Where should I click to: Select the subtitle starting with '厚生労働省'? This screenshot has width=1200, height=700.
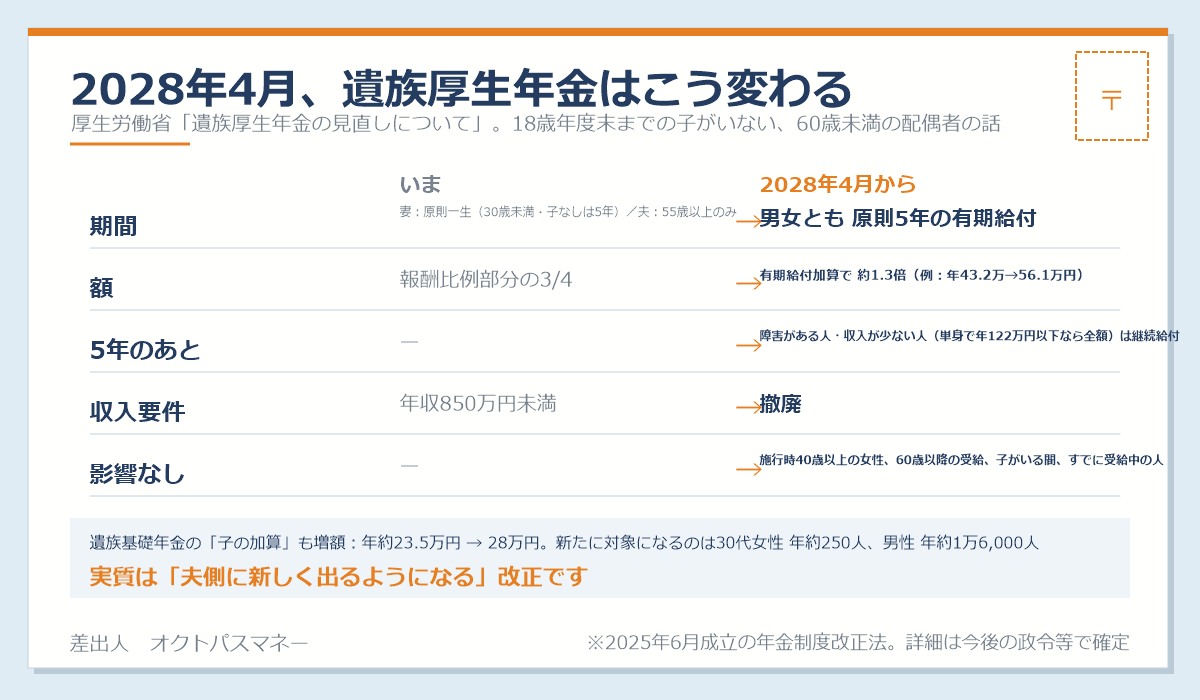coord(535,125)
